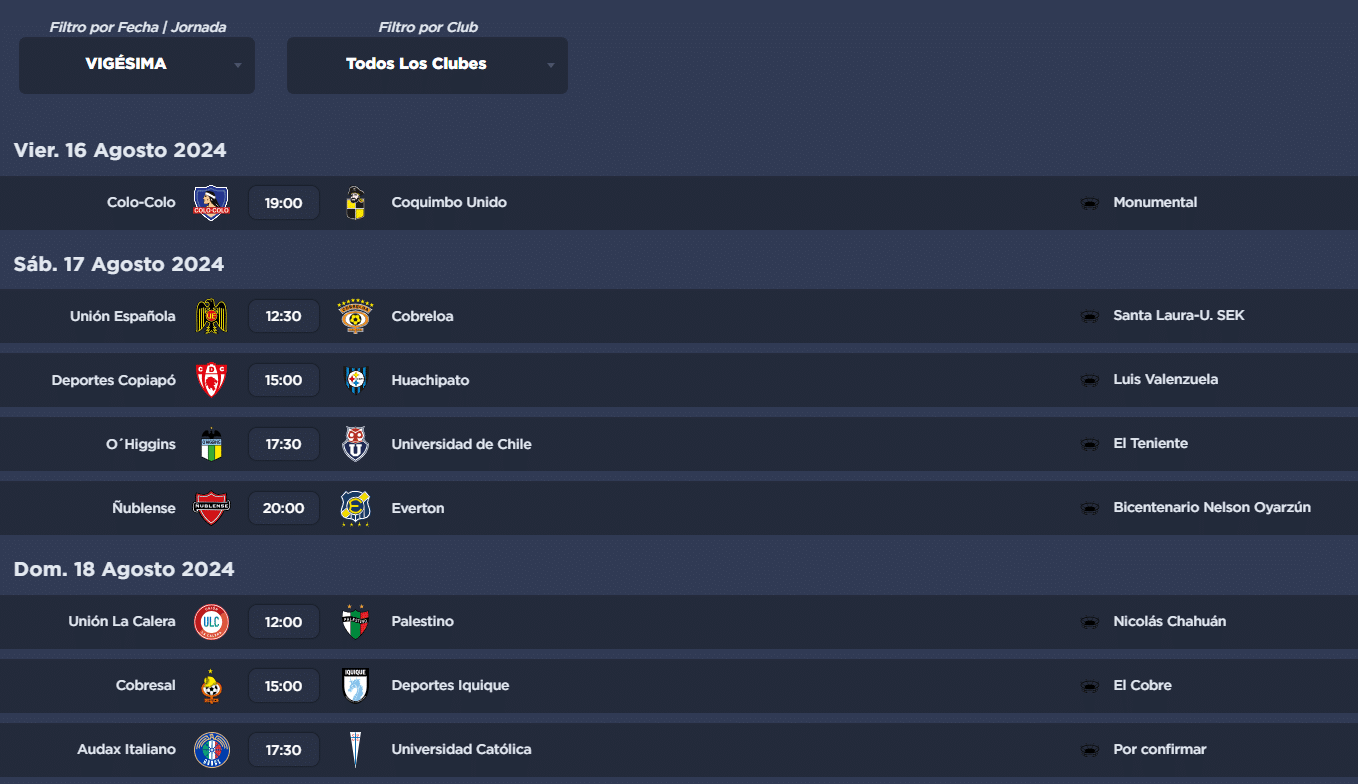Viewport: 1358px width, 784px height.
Task: Click the Palestino club crest
Action: click(355, 621)
